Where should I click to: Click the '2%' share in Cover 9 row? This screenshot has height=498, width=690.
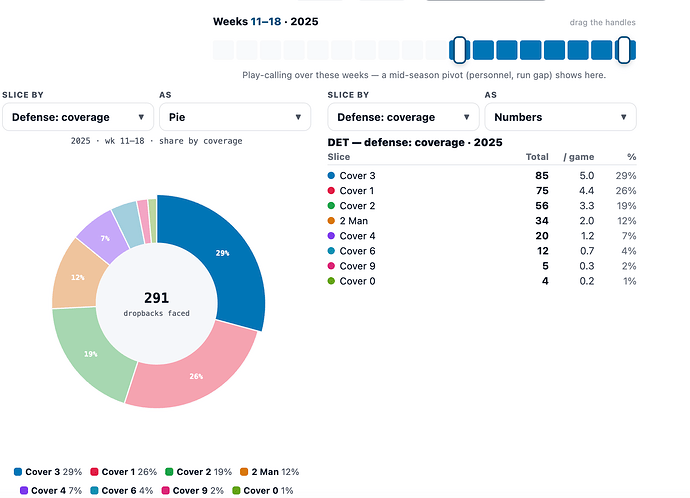pos(629,266)
